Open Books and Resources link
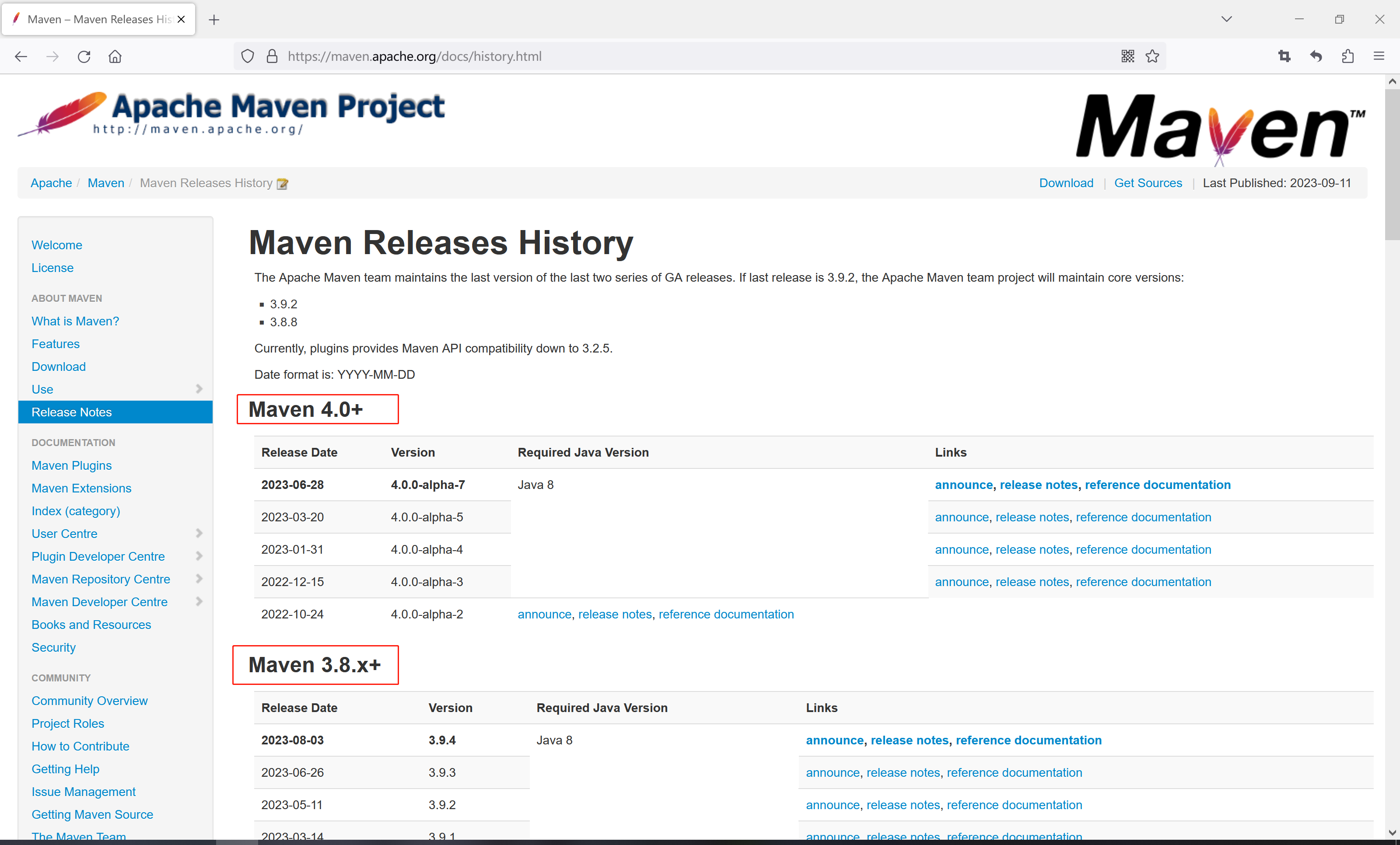Viewport: 1400px width, 845px height. pyautogui.click(x=91, y=624)
